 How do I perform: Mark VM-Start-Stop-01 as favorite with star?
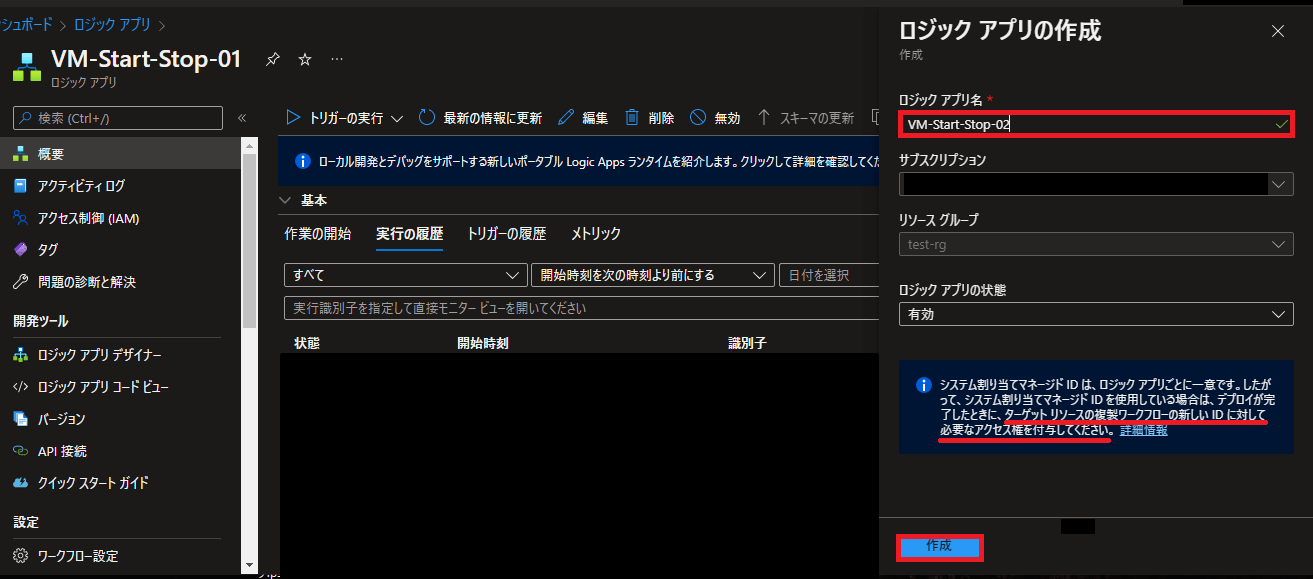[x=305, y=60]
